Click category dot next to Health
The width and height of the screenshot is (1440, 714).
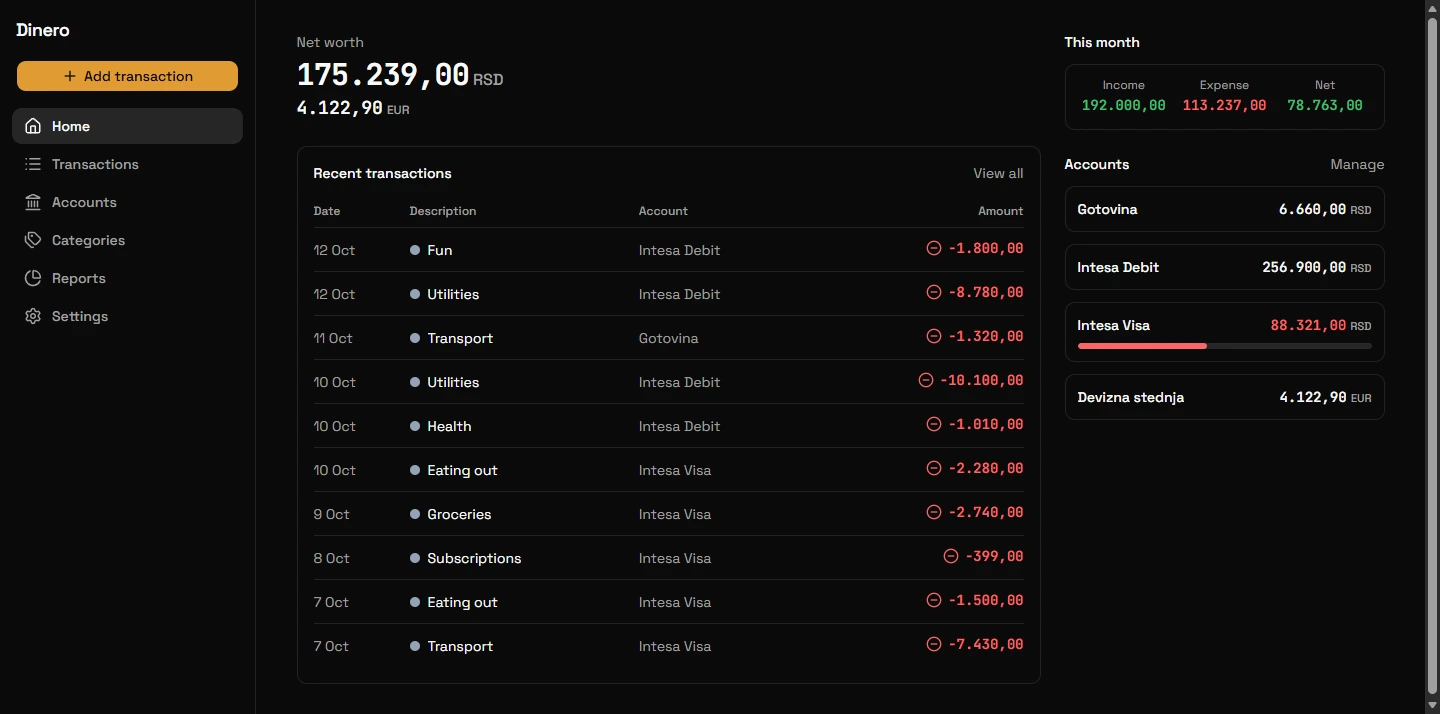[415, 426]
